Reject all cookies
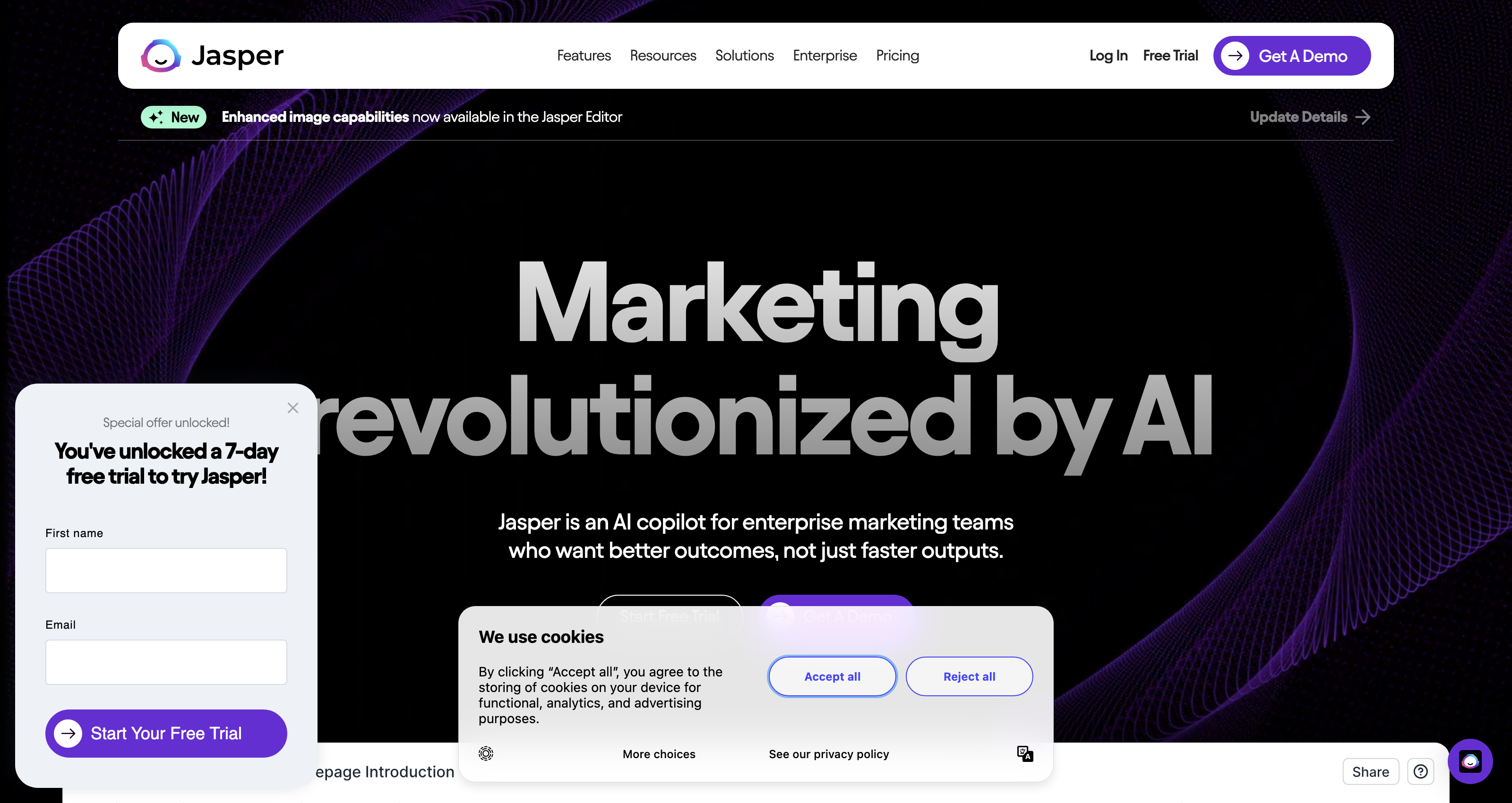Screen dimensions: 1512x803 pyautogui.click(x=969, y=676)
